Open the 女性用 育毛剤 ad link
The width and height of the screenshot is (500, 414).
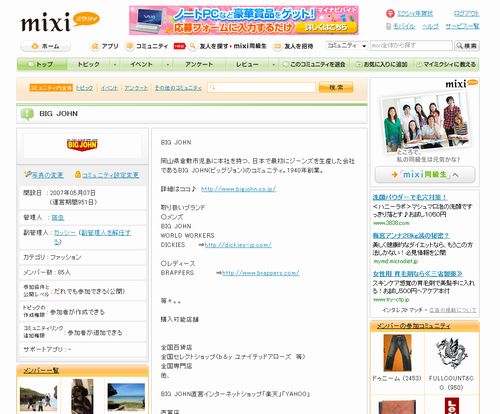click(x=417, y=274)
